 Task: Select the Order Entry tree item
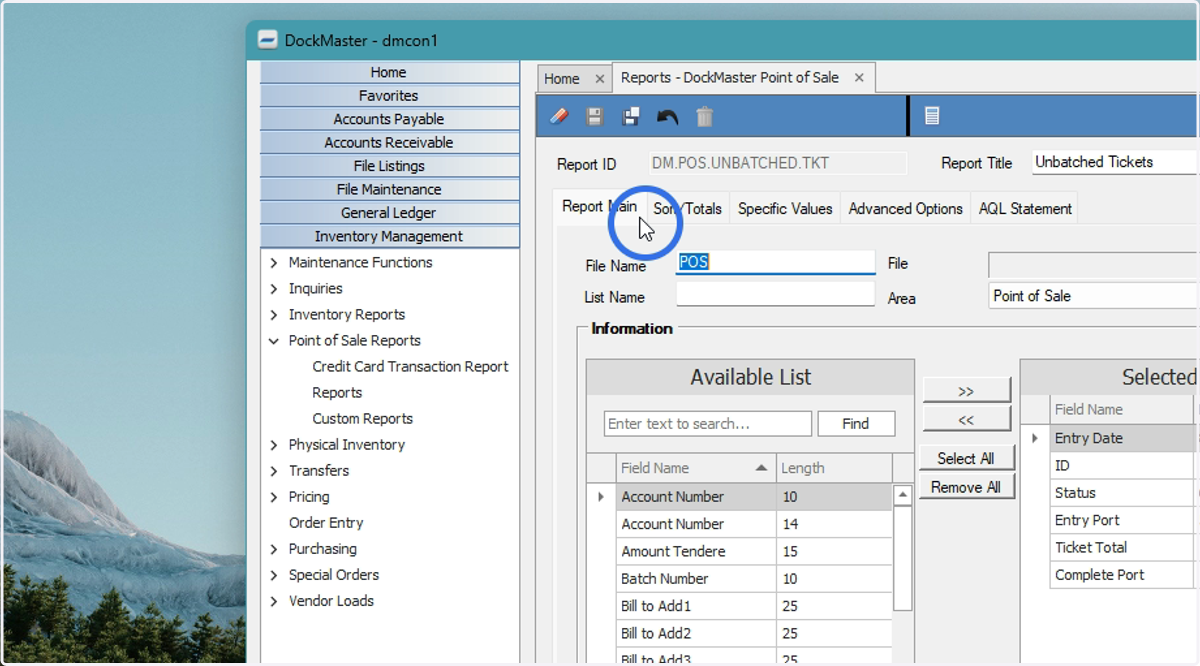point(326,523)
